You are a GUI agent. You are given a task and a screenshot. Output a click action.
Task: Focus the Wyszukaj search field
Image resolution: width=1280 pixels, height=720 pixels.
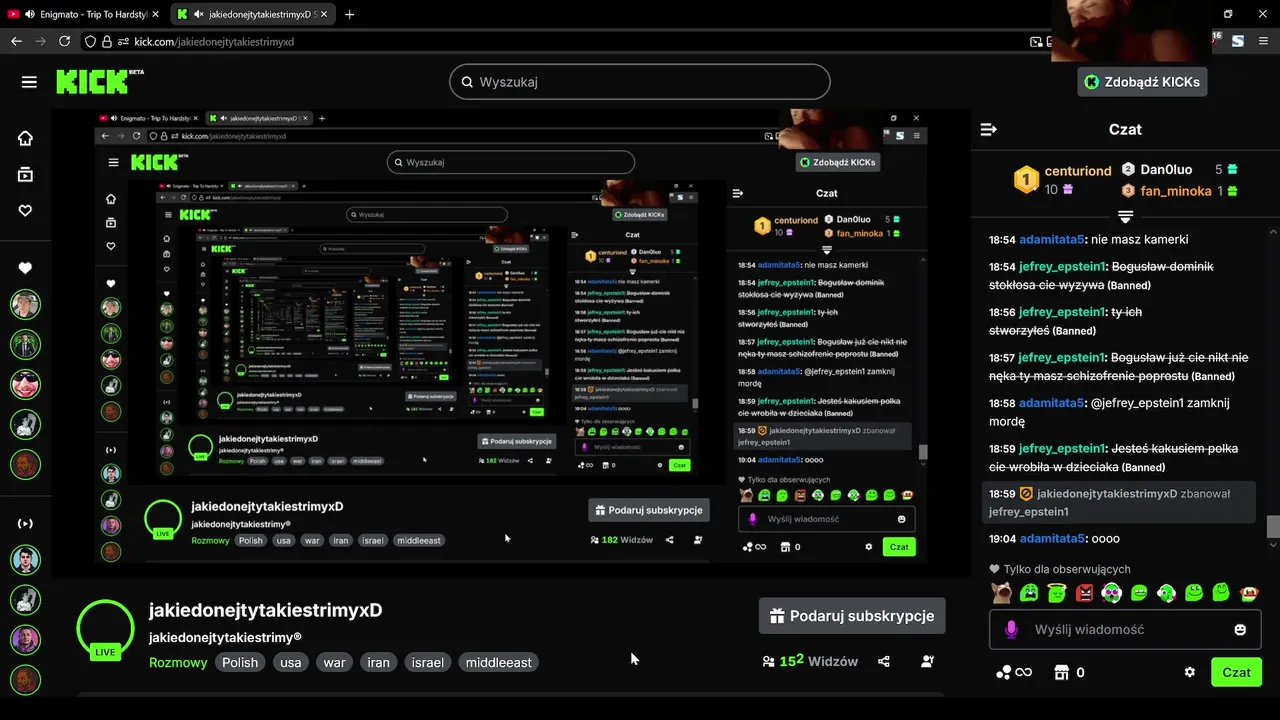tap(640, 82)
